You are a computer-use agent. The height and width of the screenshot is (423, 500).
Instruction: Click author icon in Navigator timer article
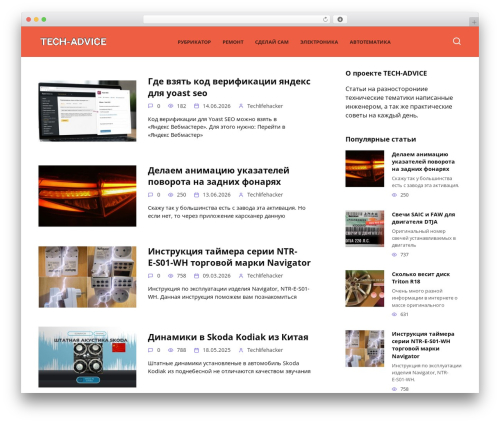[241, 276]
